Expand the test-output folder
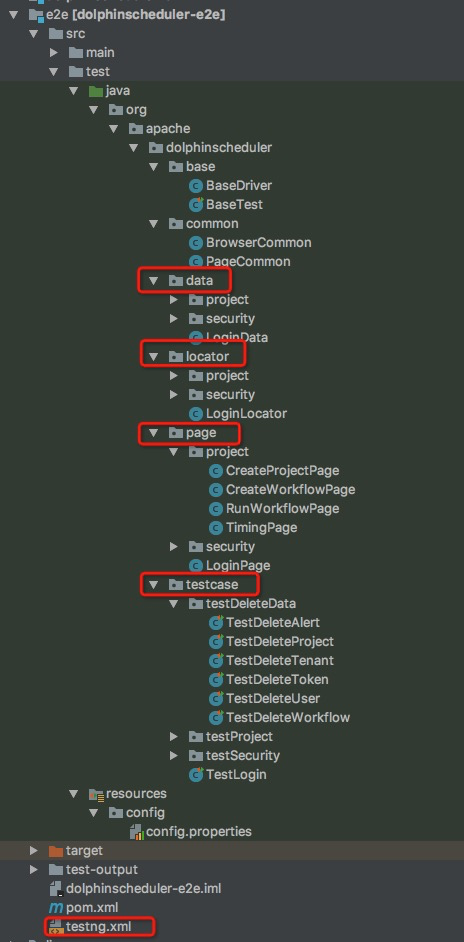The height and width of the screenshot is (942, 464). tap(34, 869)
